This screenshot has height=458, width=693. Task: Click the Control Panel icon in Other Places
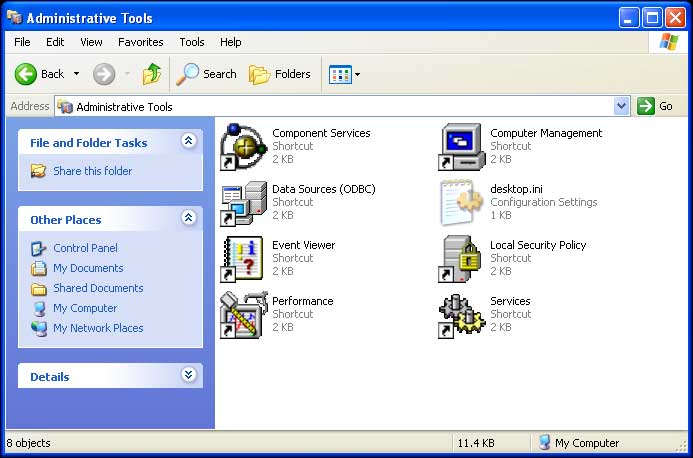(x=38, y=248)
